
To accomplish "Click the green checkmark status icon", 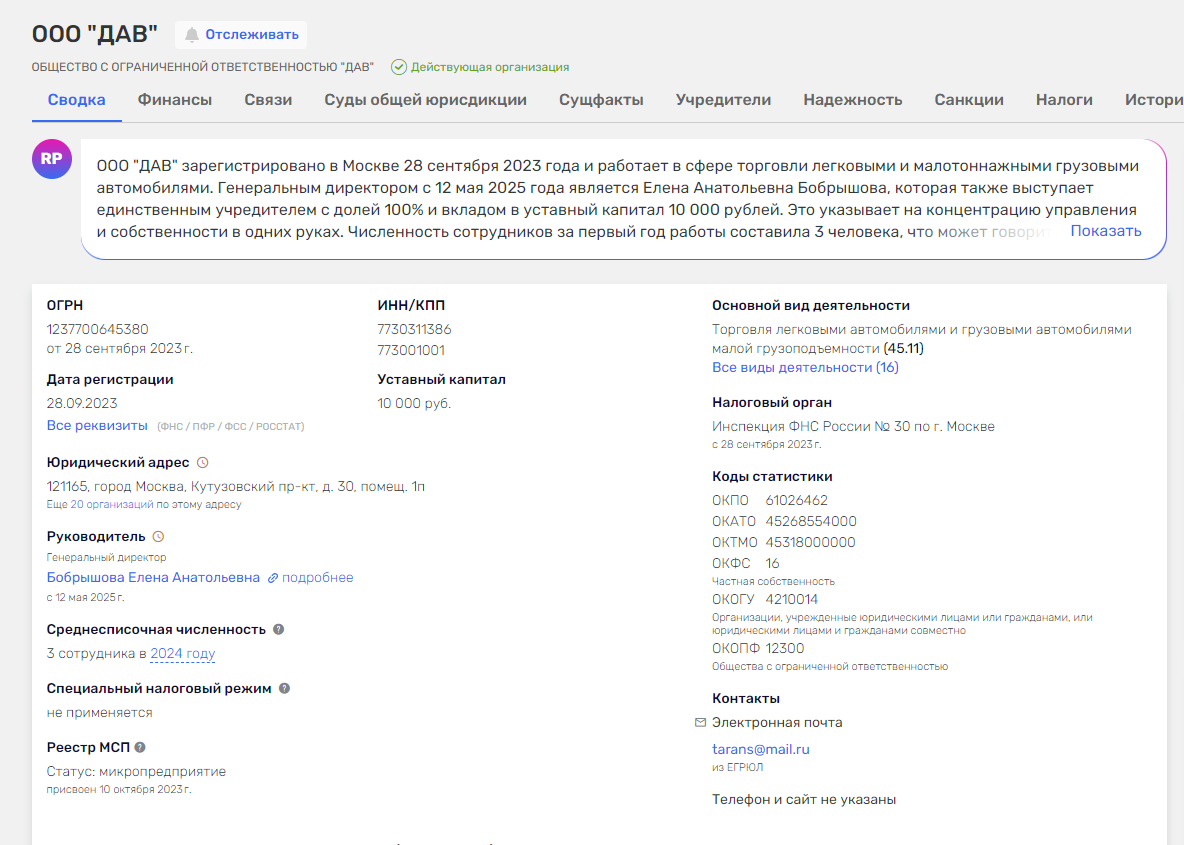I will [399, 67].
